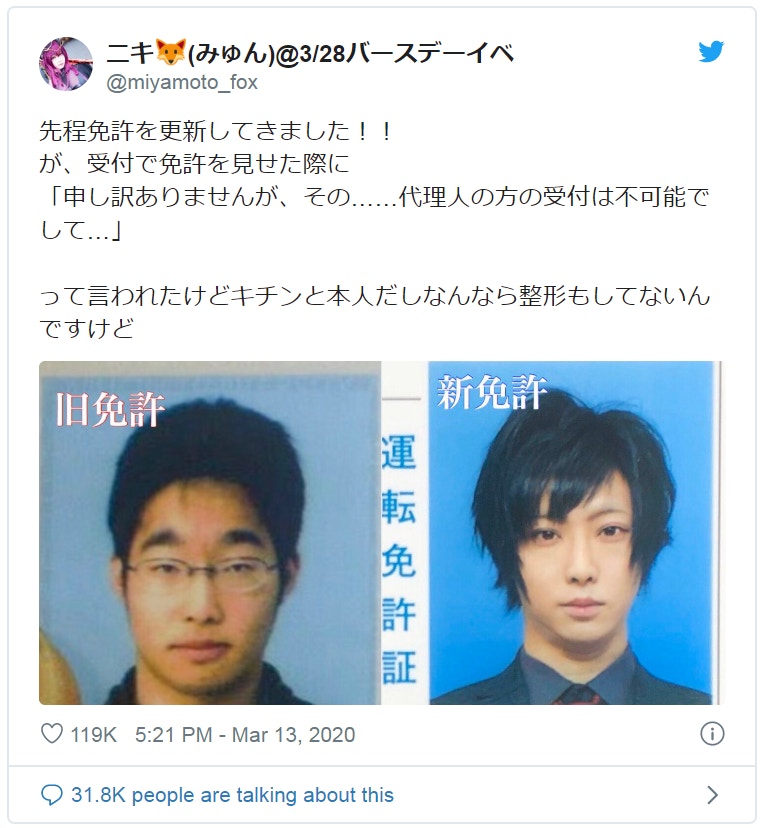The image size is (764, 828).
Task: Click the quoted receptionist line in the tweet
Action: (x=375, y=213)
